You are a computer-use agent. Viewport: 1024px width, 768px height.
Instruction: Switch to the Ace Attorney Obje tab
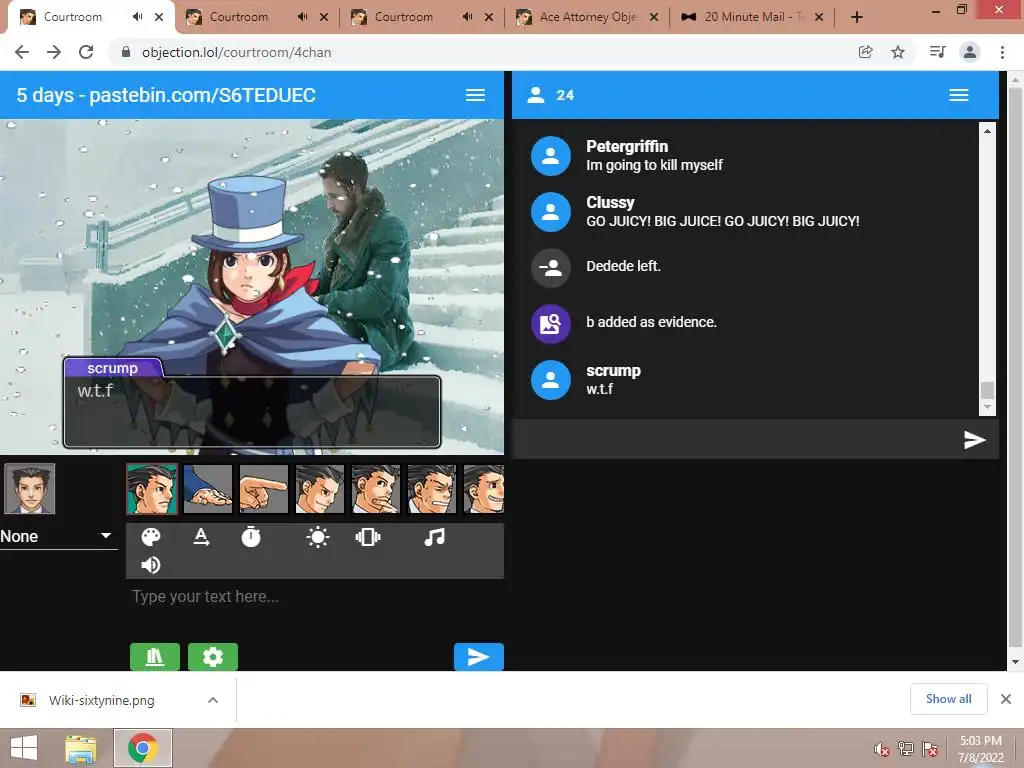click(x=587, y=17)
